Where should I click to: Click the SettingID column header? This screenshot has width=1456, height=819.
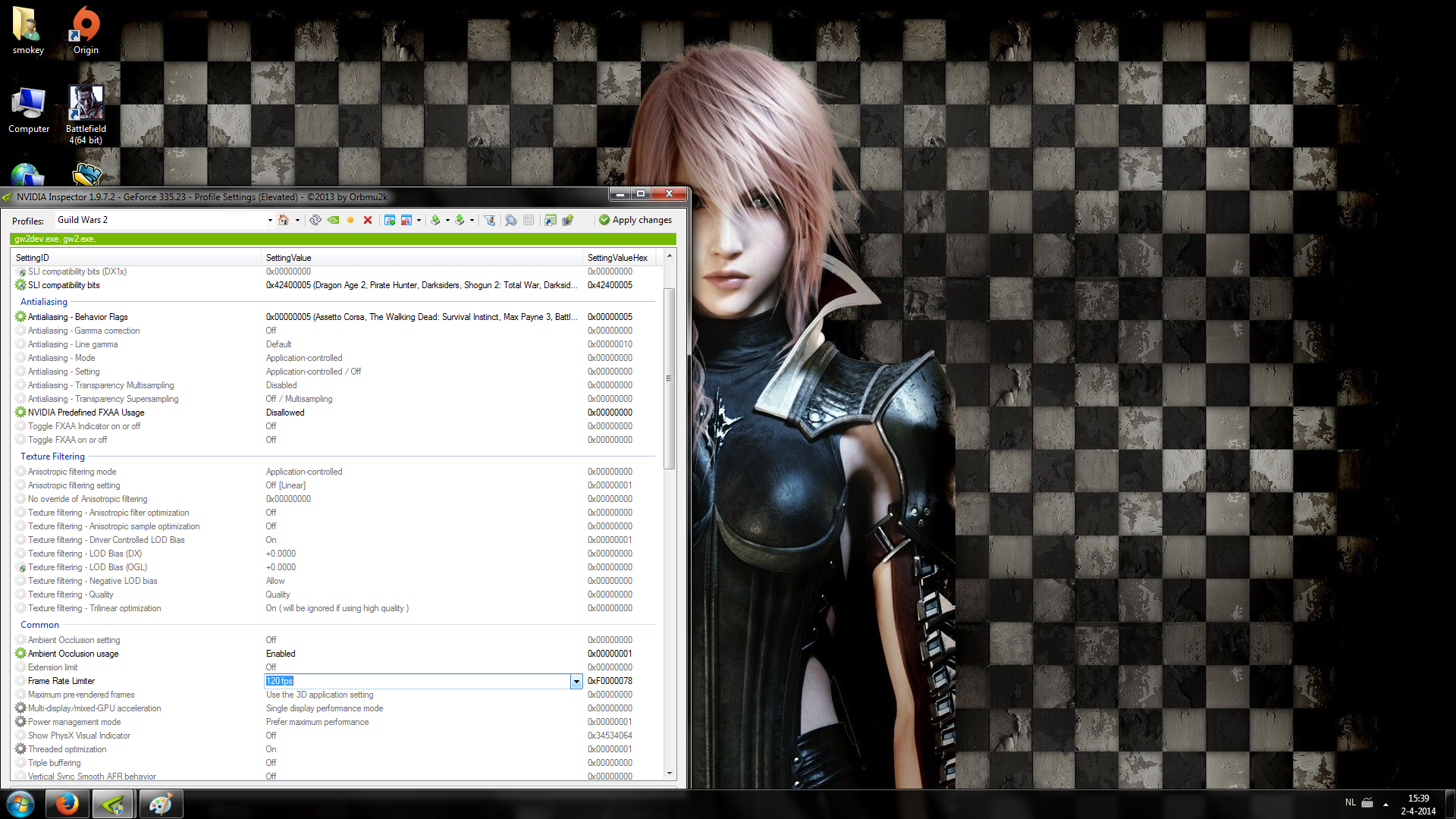[136, 258]
